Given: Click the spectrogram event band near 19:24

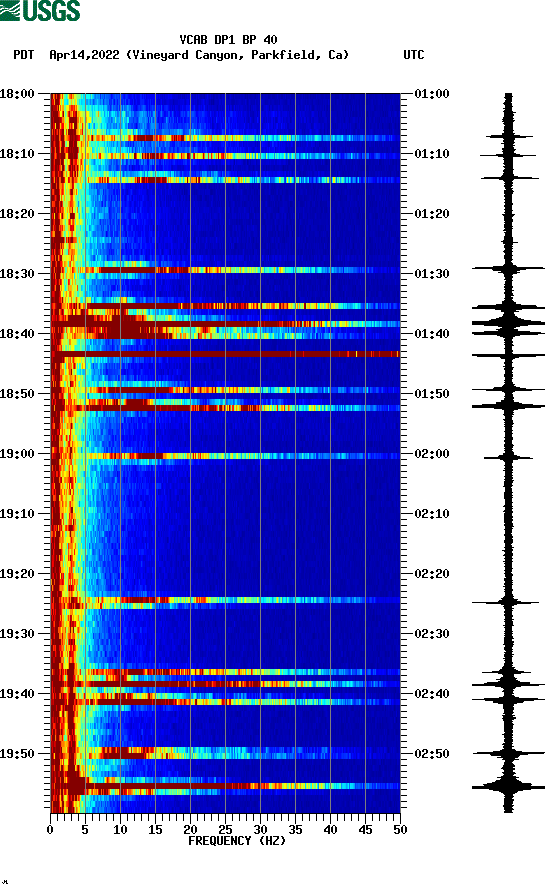Looking at the screenshot, I should pyautogui.click(x=226, y=600).
